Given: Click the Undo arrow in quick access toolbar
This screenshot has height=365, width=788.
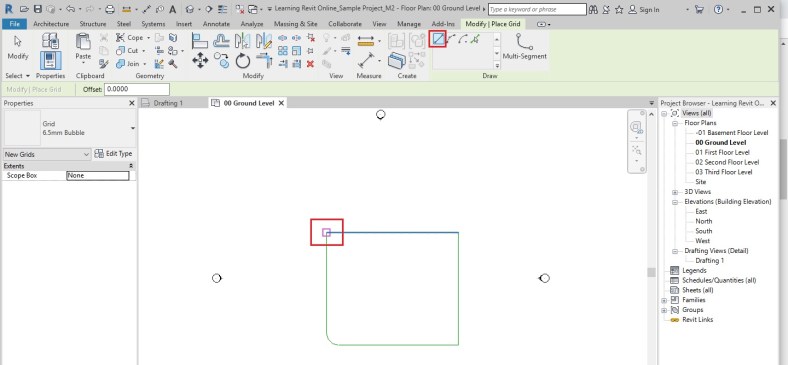Looking at the screenshot, I should click(70, 9).
